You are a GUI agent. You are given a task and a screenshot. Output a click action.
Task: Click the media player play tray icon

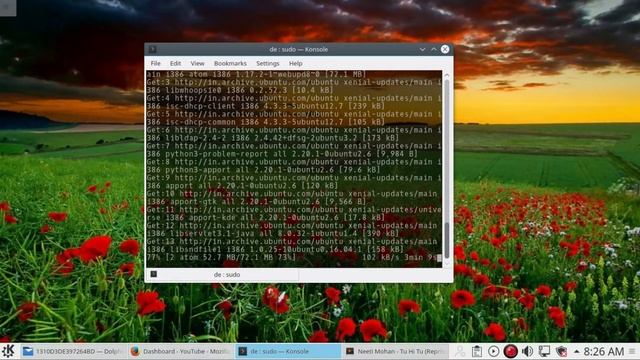493,351
